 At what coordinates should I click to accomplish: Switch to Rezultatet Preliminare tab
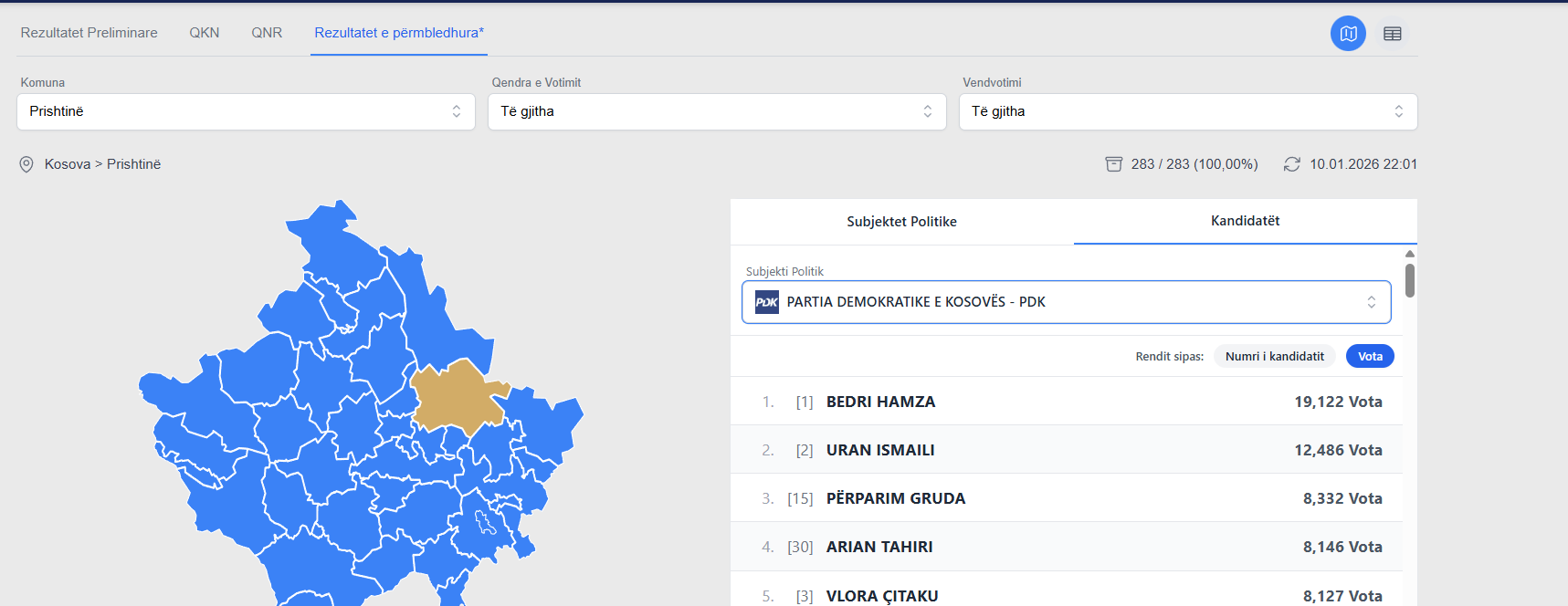click(x=89, y=33)
